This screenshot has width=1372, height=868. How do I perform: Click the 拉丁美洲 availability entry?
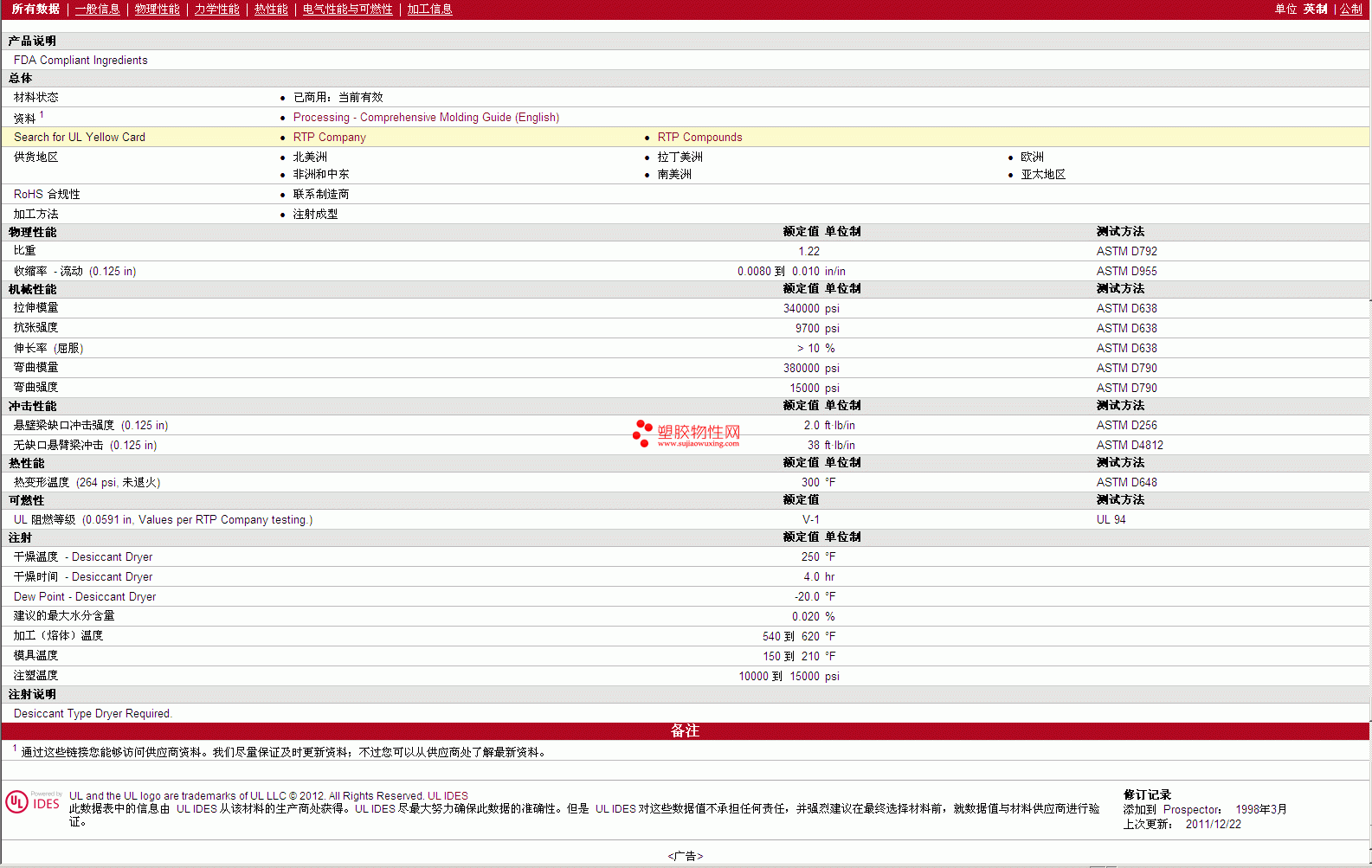(x=680, y=158)
